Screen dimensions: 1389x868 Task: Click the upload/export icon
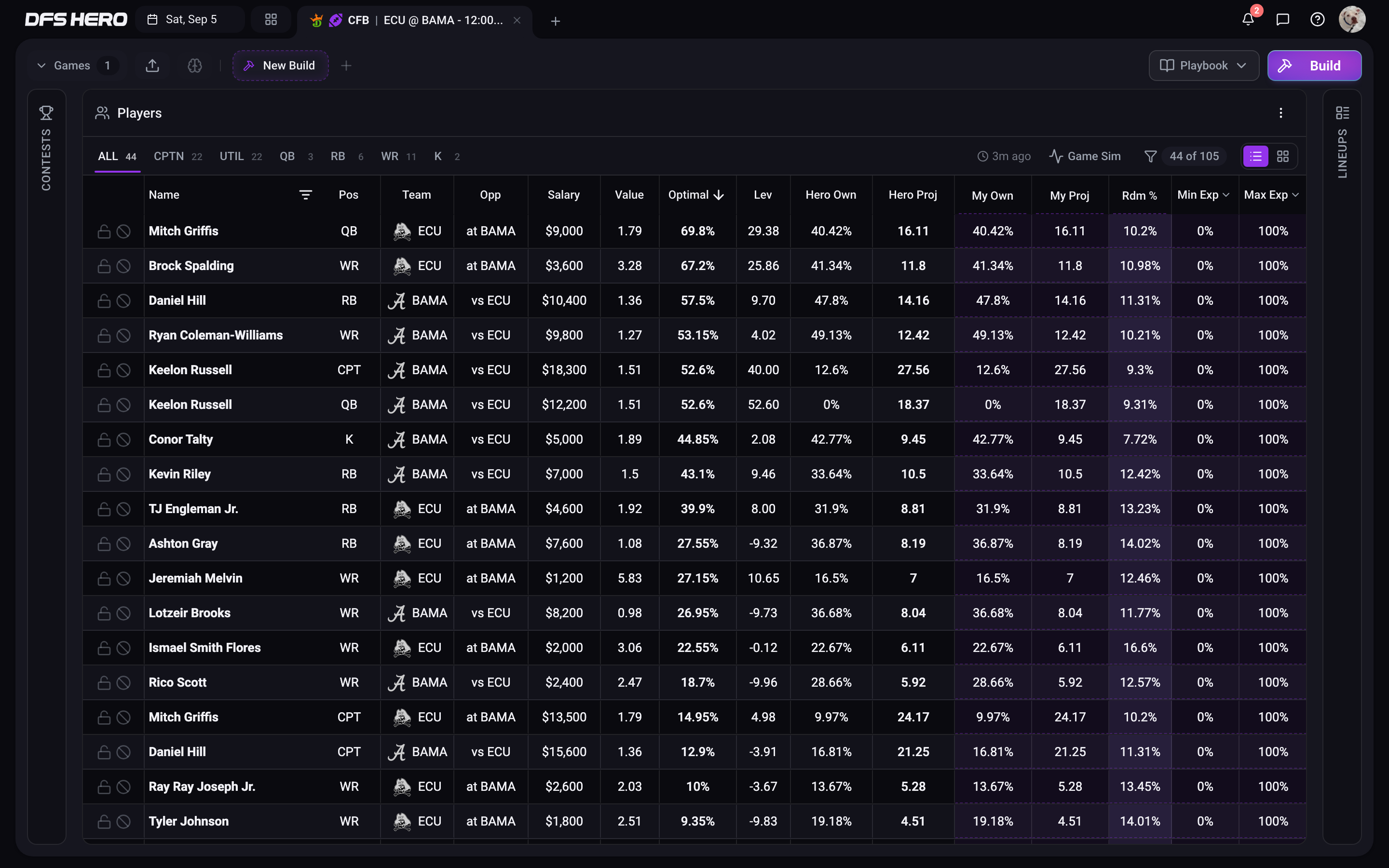(152, 66)
